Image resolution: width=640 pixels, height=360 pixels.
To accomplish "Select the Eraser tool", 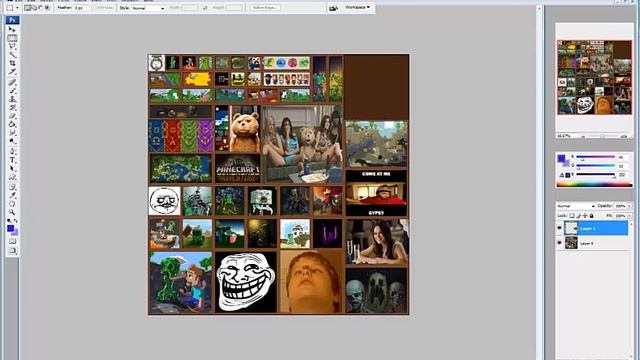I will (x=12, y=116).
